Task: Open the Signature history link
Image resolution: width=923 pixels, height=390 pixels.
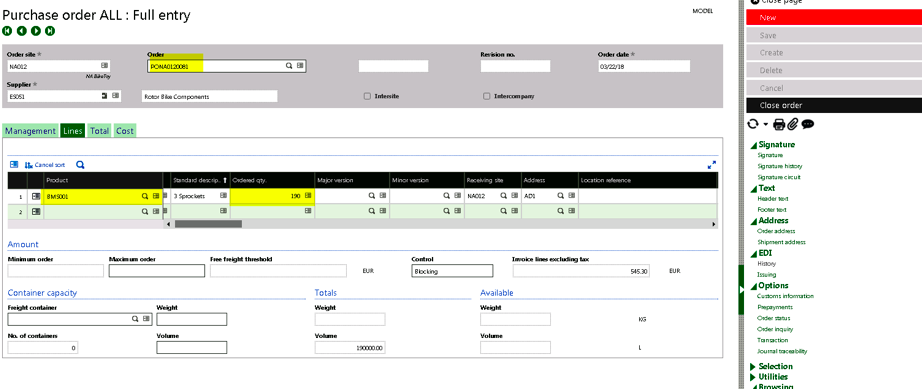Action: pos(779,166)
